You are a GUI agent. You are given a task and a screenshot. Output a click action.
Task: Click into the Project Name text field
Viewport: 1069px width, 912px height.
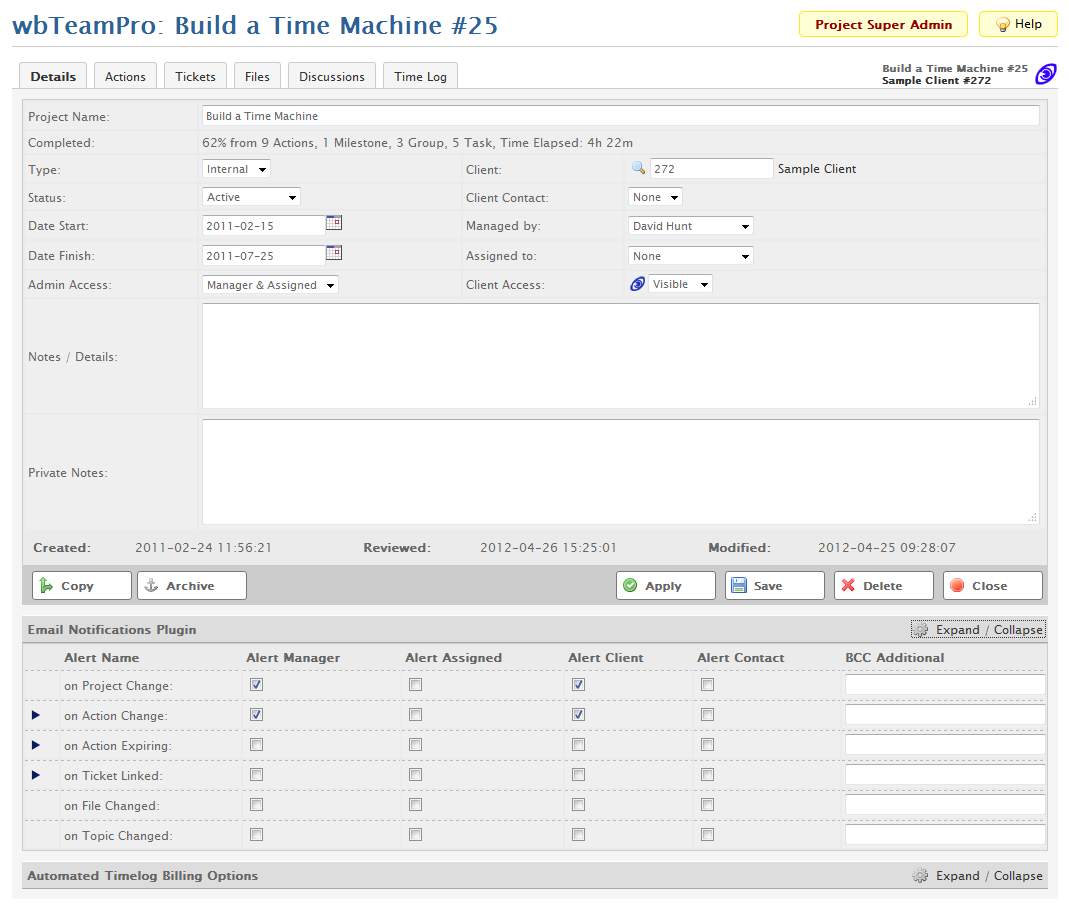[620, 116]
